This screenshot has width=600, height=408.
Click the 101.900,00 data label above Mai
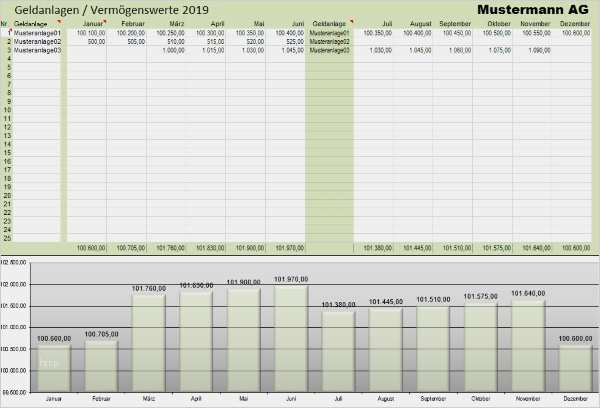pos(243,282)
